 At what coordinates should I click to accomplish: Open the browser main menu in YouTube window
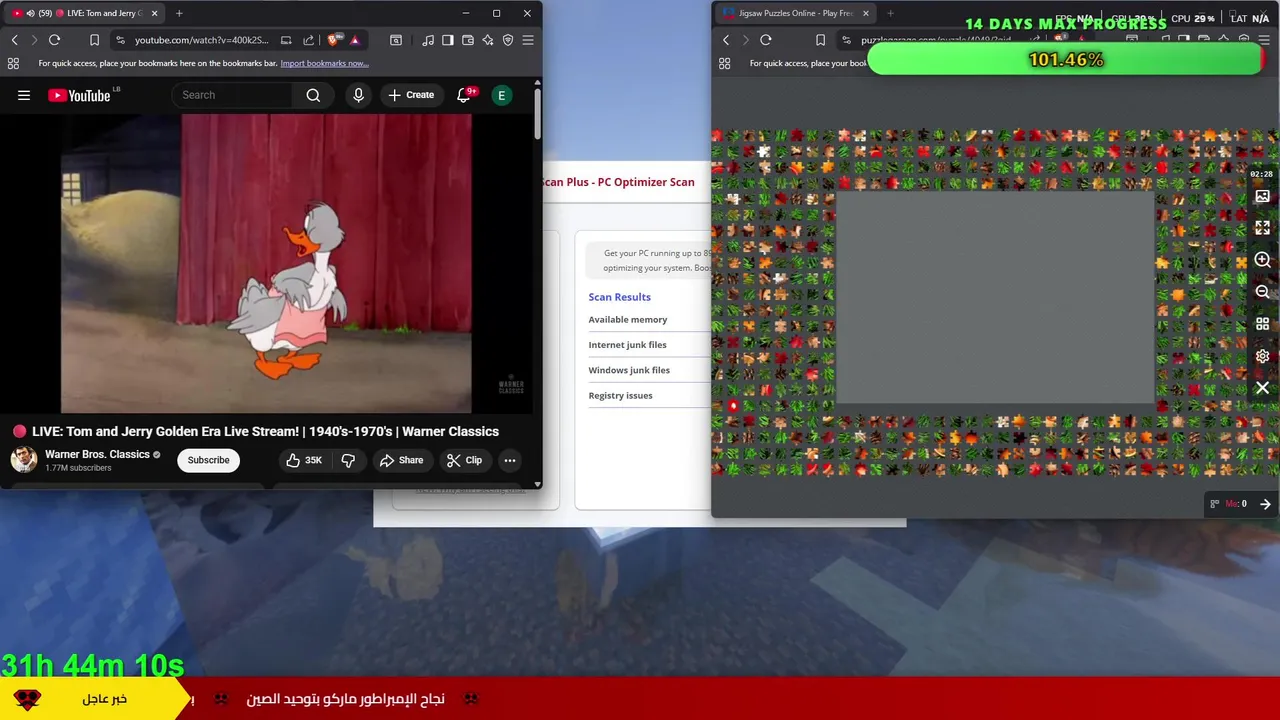click(528, 40)
